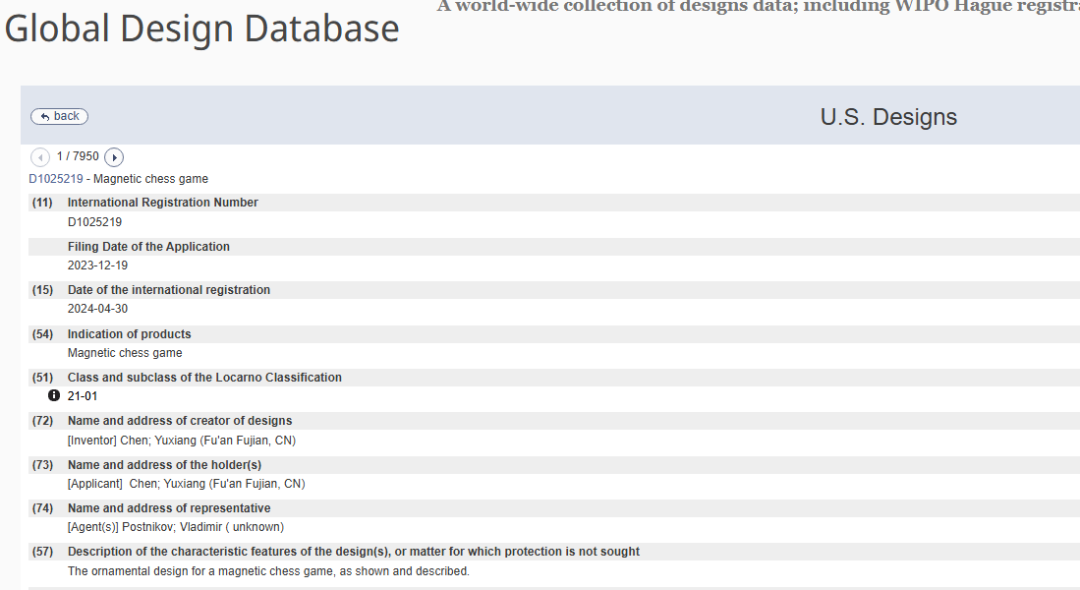Click the applicant entry under holder(s)
Viewport: 1080px width, 590px height.
pos(186,484)
